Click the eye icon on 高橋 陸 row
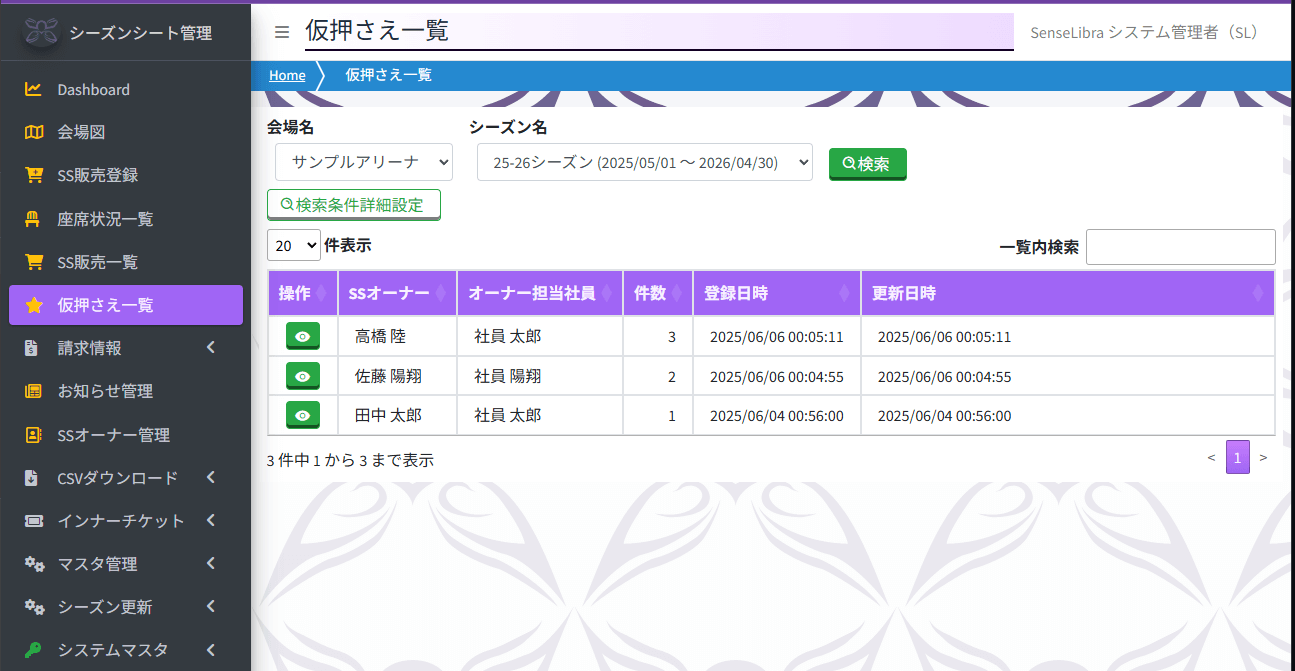Screen dimensions: 1295x671 (302, 336)
